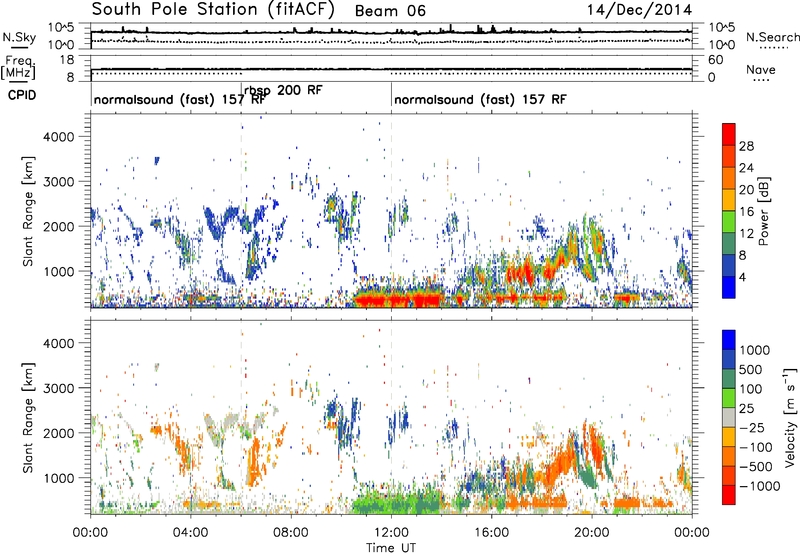Screen dimensions: 800x554
Task: Click the 'South Pole Station (fitACF)' title
Action: 213,10
